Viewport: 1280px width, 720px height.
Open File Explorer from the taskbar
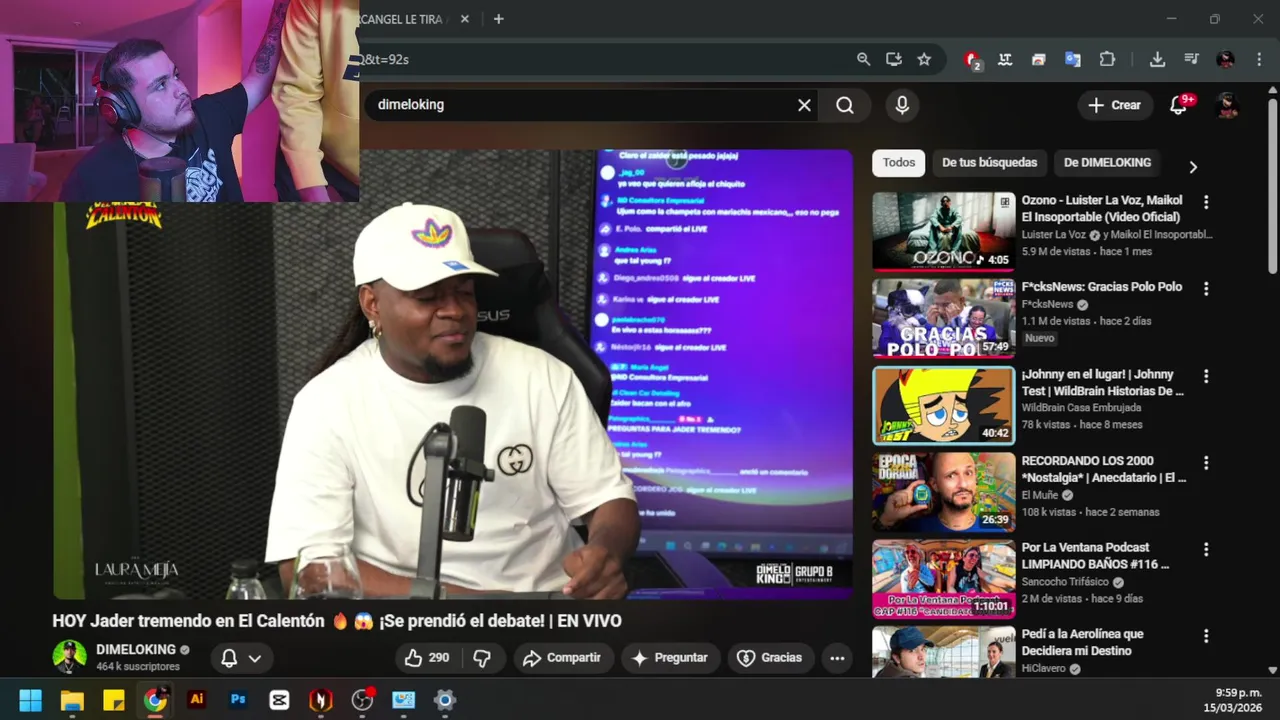pos(72,700)
